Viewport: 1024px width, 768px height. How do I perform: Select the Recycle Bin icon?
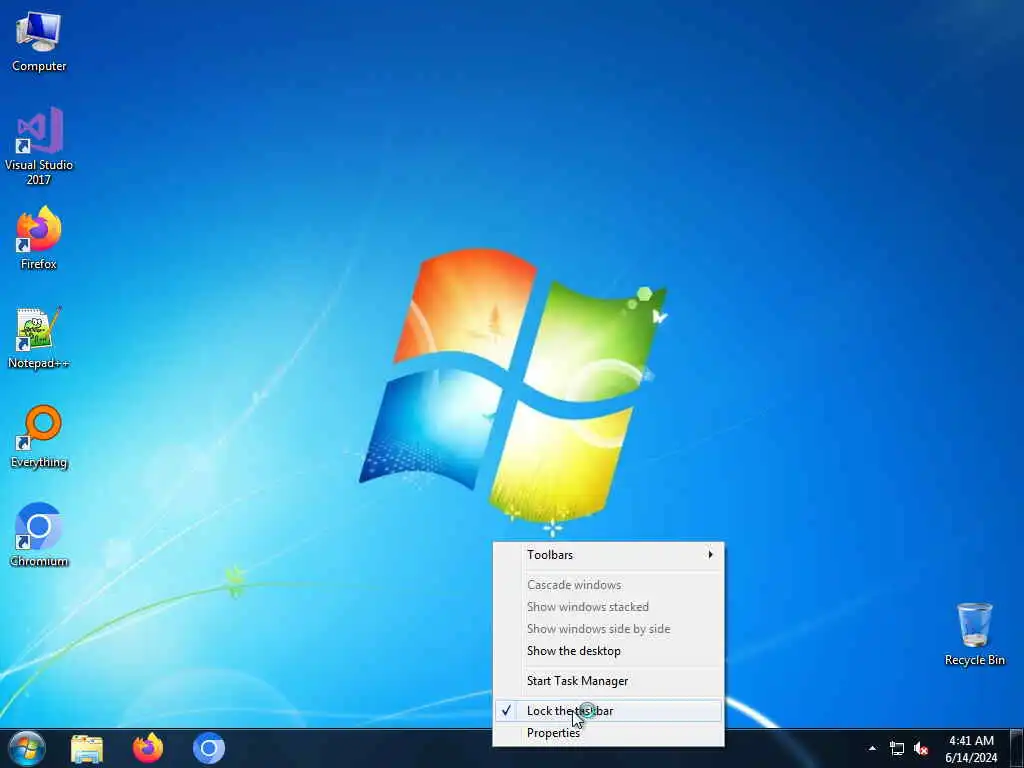click(974, 633)
